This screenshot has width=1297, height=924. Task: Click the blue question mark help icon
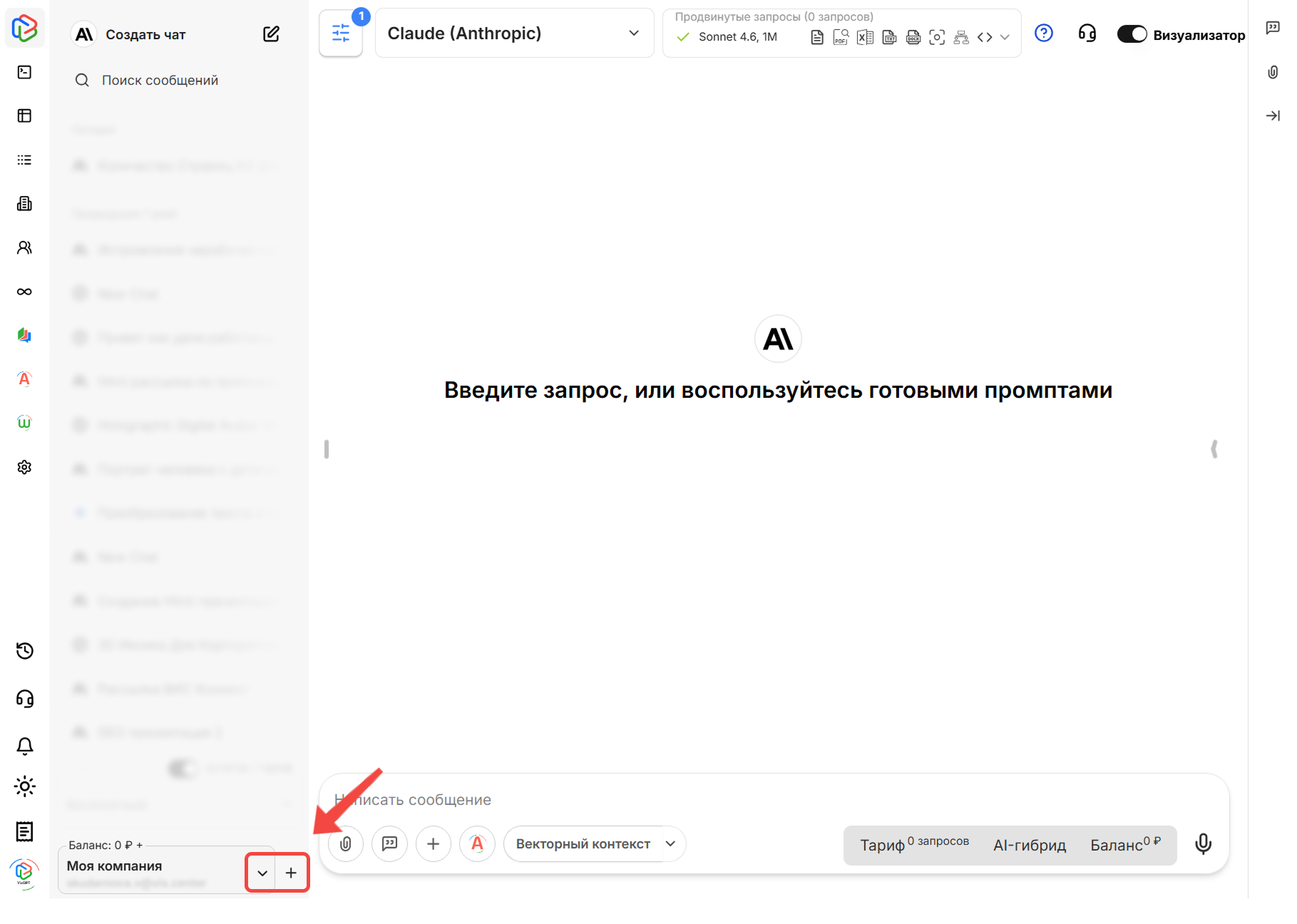click(x=1043, y=34)
